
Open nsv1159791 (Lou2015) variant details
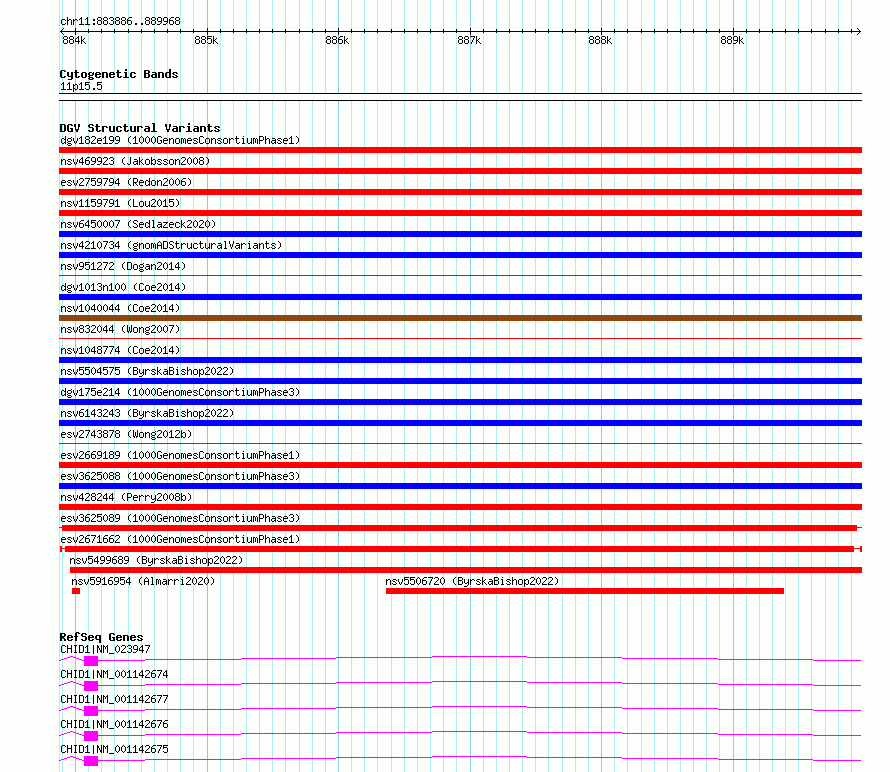click(120, 203)
